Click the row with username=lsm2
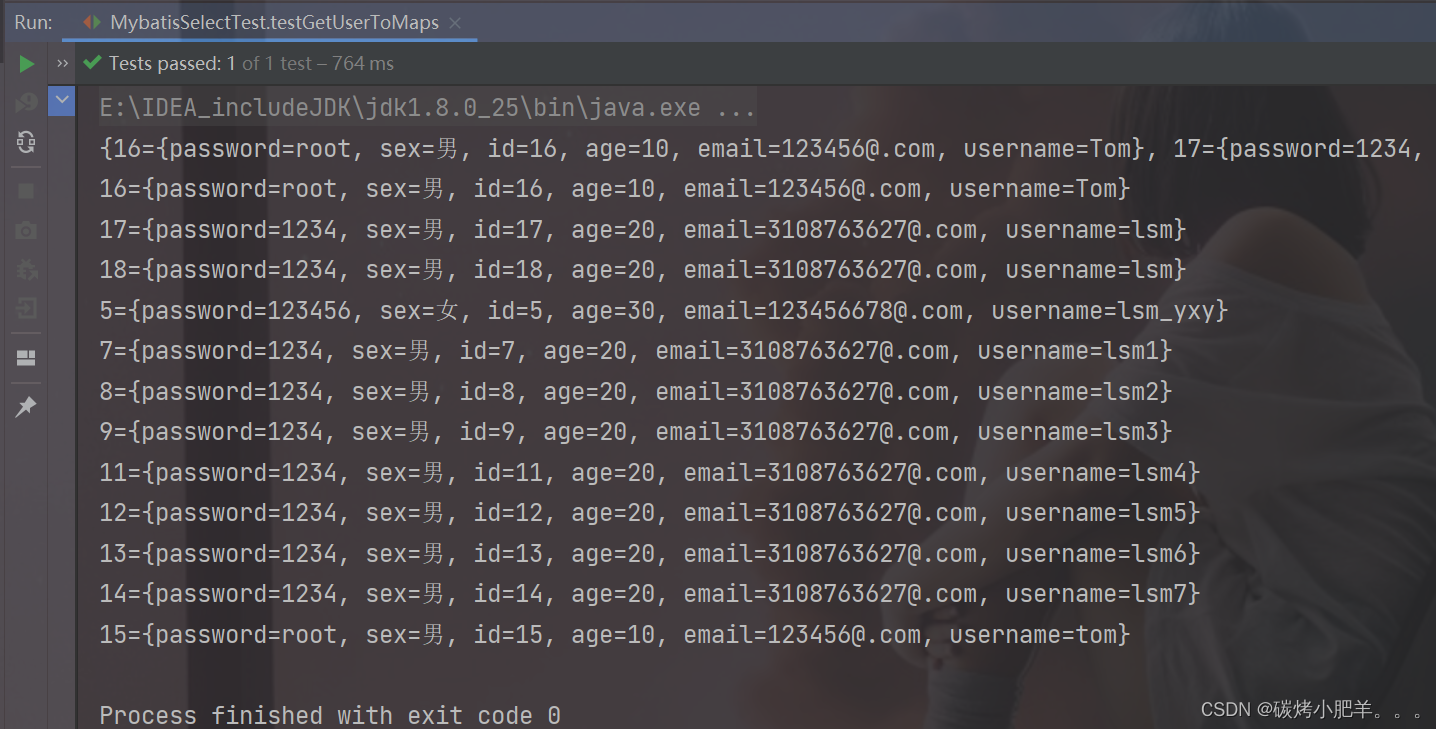The image size is (1436, 729). pyautogui.click(x=636, y=392)
